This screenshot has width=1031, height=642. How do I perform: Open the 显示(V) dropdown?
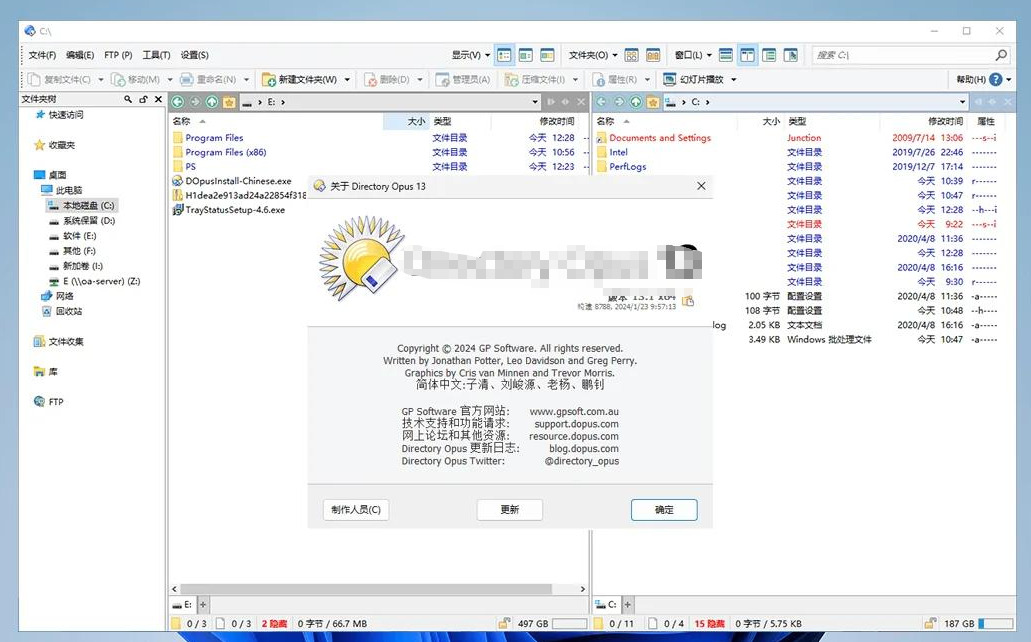coord(470,55)
